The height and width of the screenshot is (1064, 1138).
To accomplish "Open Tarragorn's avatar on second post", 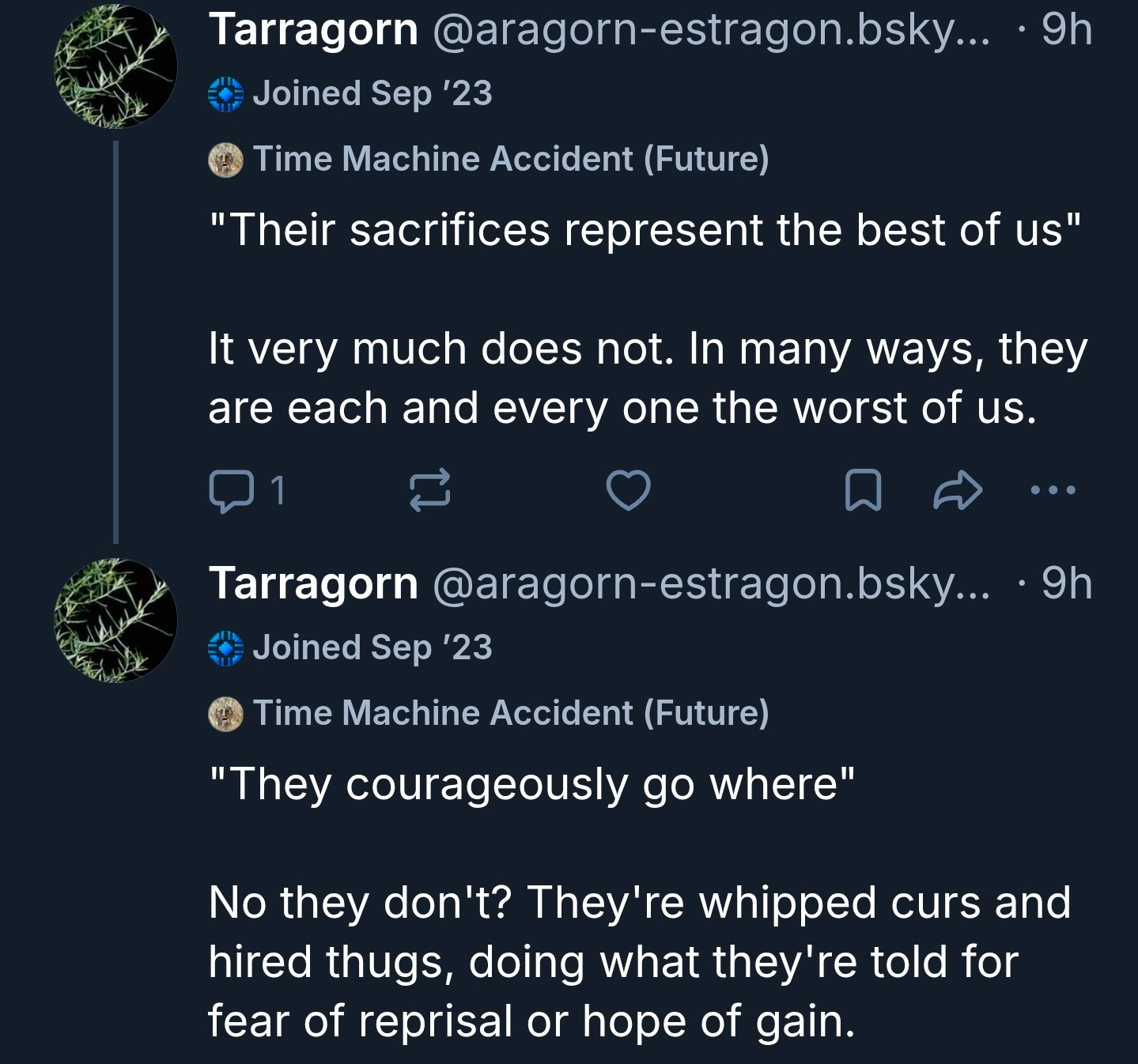I will (115, 621).
